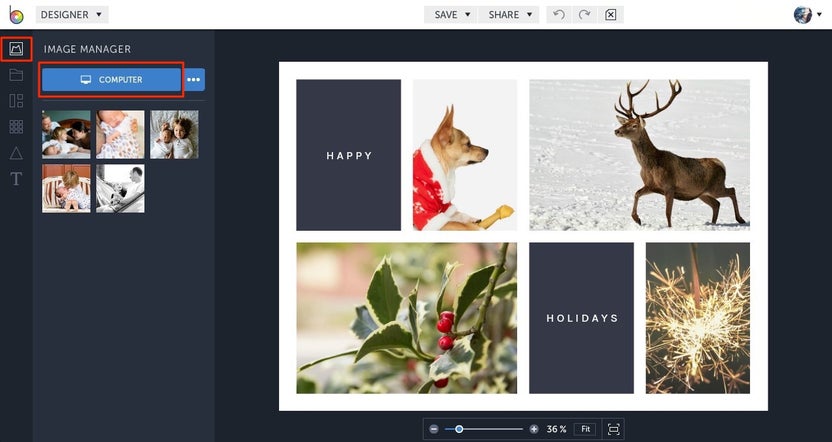Open the Layouts icon in the sidebar
The image size is (832, 442).
tap(16, 101)
